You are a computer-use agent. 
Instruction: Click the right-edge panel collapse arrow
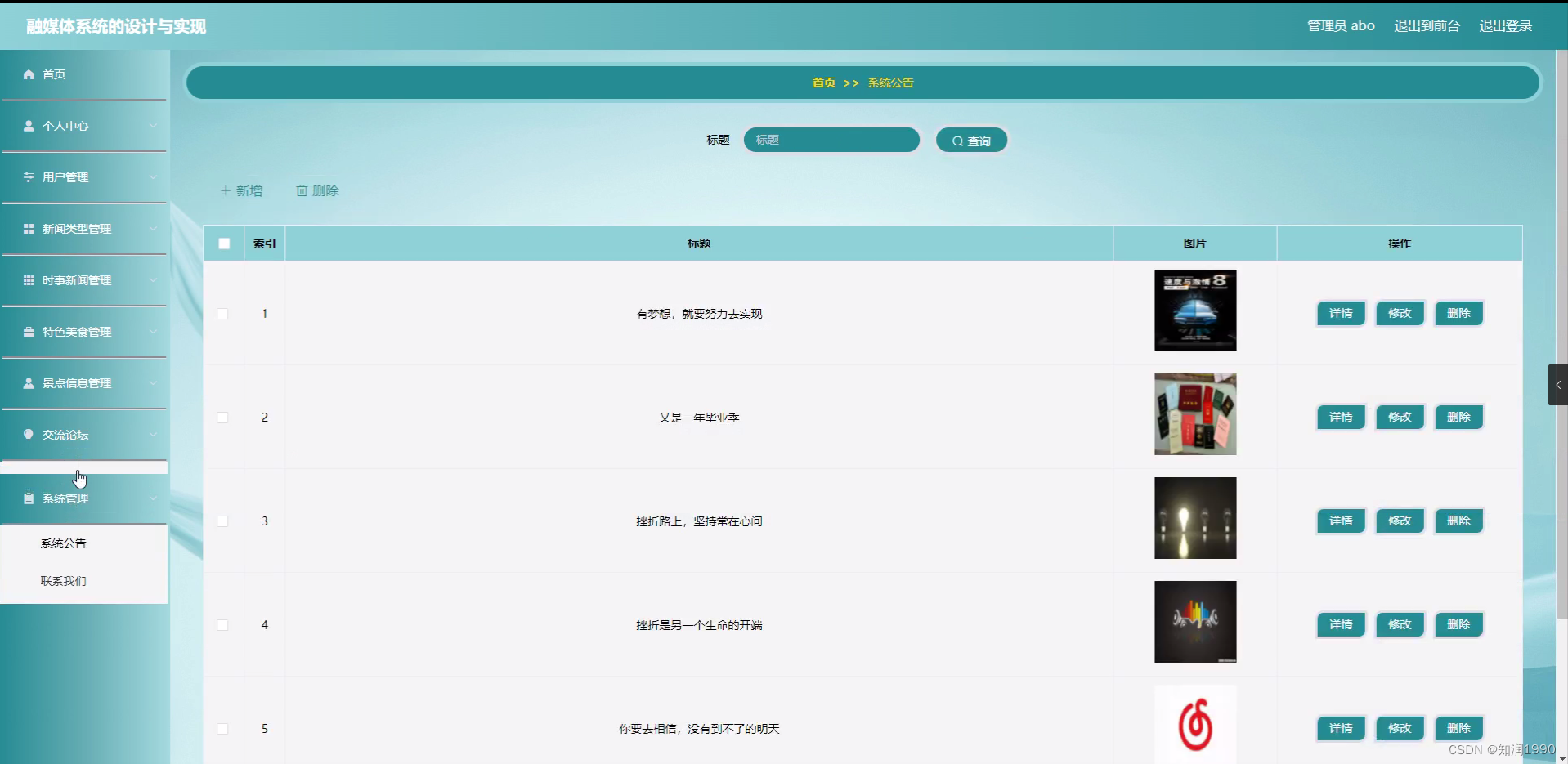[1560, 385]
